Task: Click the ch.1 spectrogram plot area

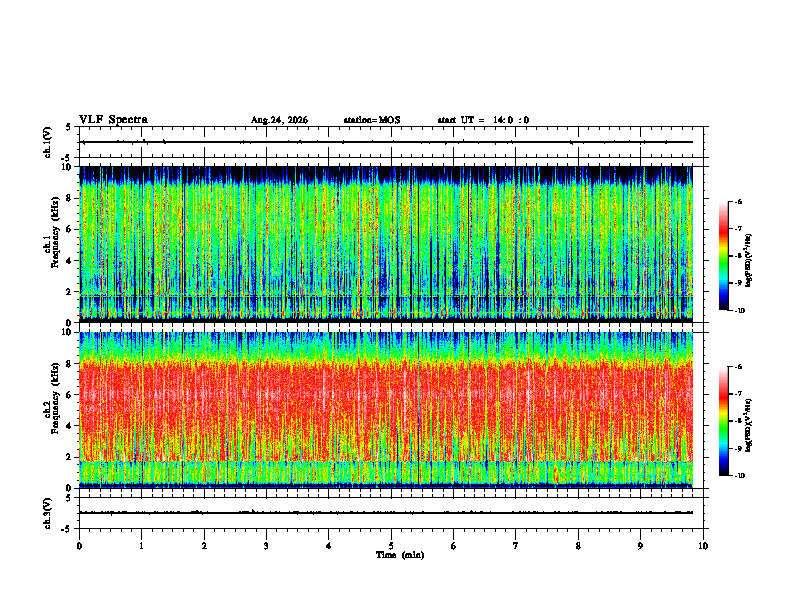Action: tap(386, 244)
